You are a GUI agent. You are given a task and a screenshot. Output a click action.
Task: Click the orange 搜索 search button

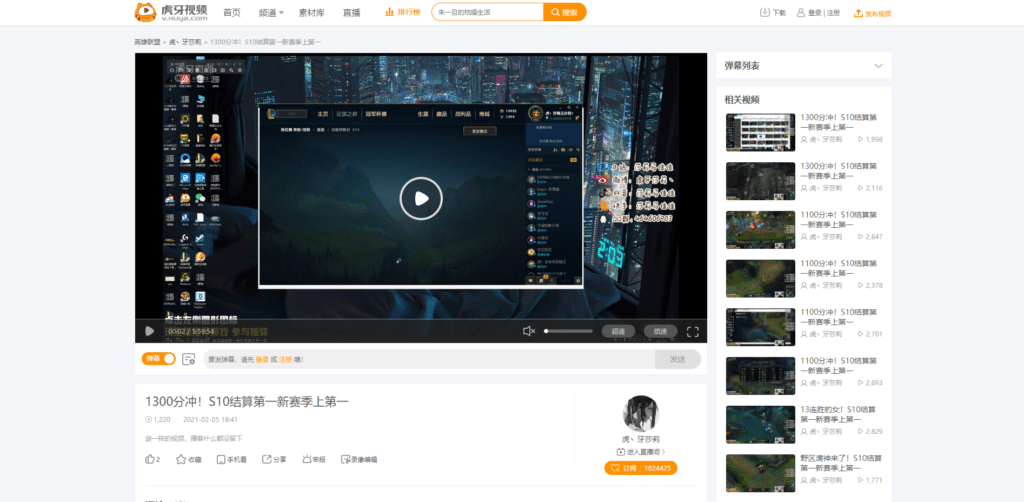point(564,12)
